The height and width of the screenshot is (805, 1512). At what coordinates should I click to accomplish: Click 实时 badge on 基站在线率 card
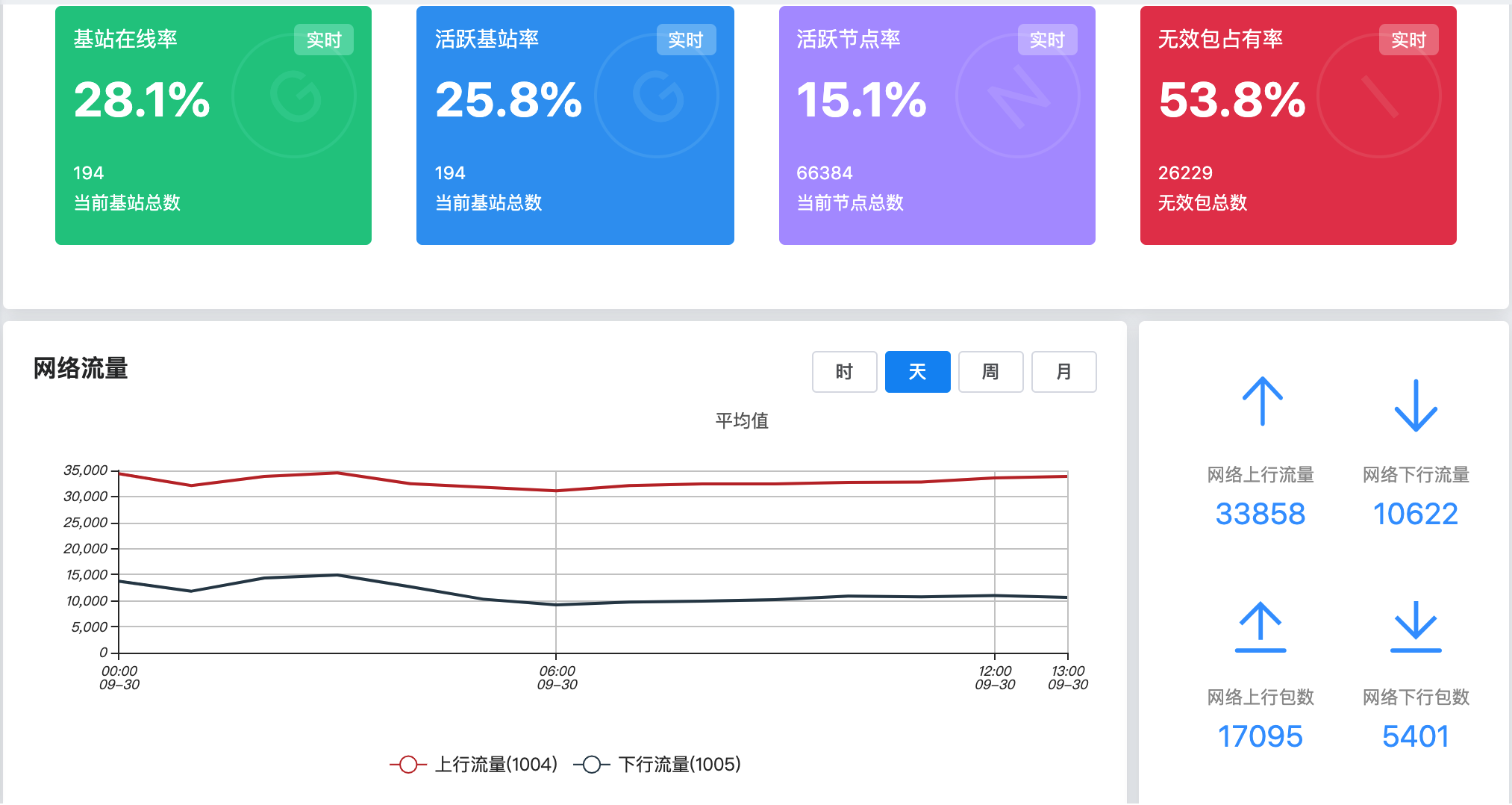point(324,40)
